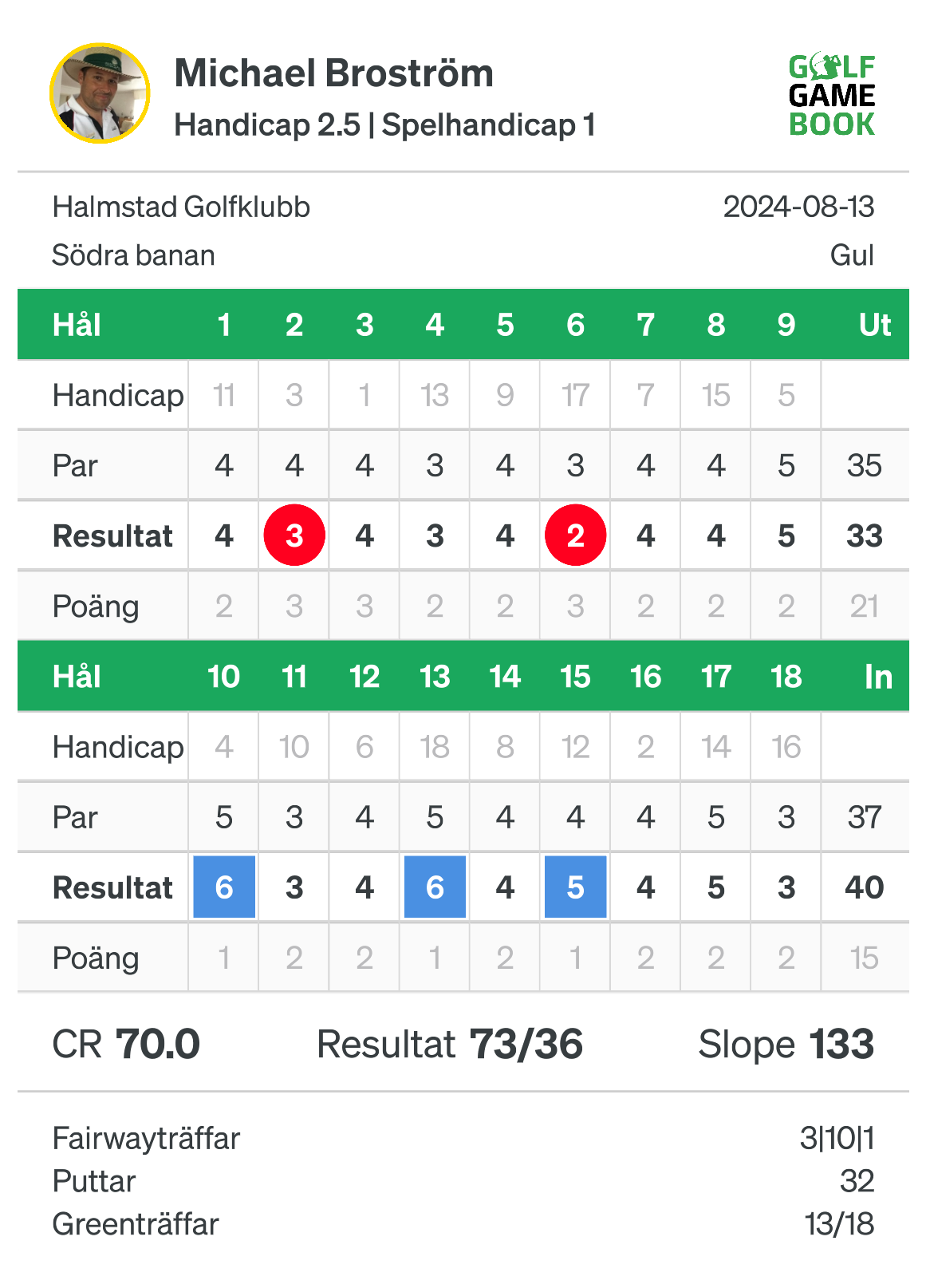Tap the total Resultat 73/36 summary
Screen dimensions: 926x1288
450,1044
